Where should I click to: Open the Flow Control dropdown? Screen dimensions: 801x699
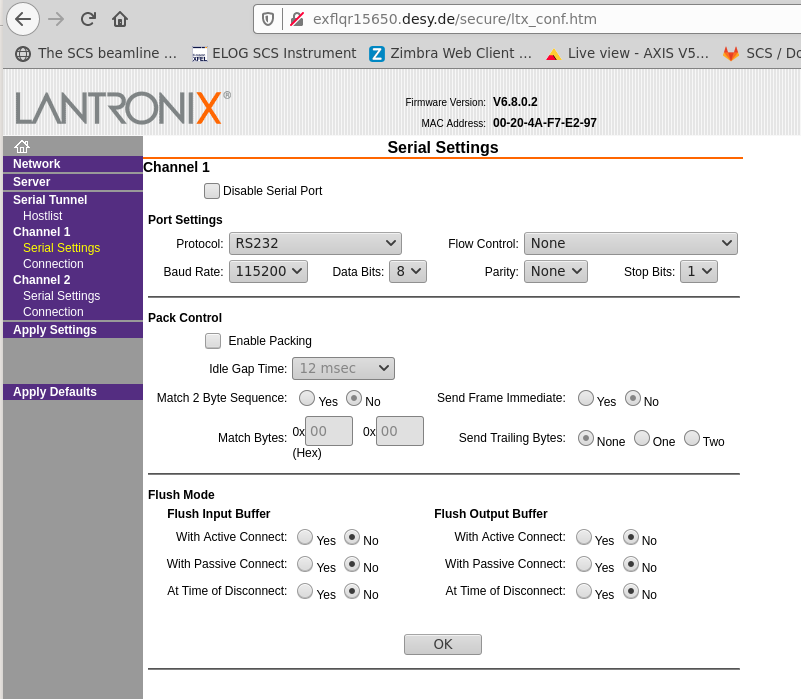[x=630, y=243]
